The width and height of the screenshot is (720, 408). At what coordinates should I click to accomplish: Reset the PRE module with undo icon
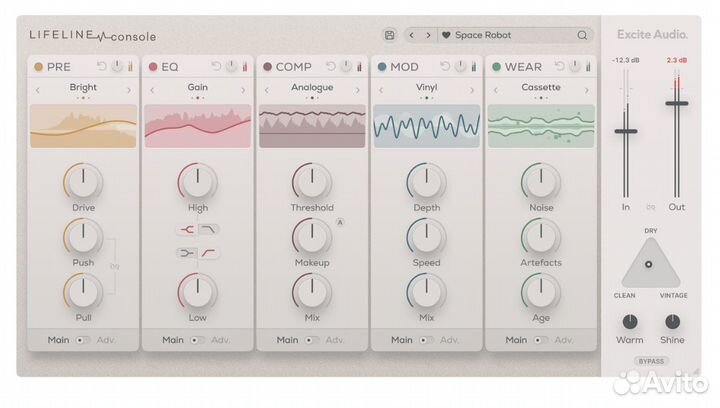101,67
